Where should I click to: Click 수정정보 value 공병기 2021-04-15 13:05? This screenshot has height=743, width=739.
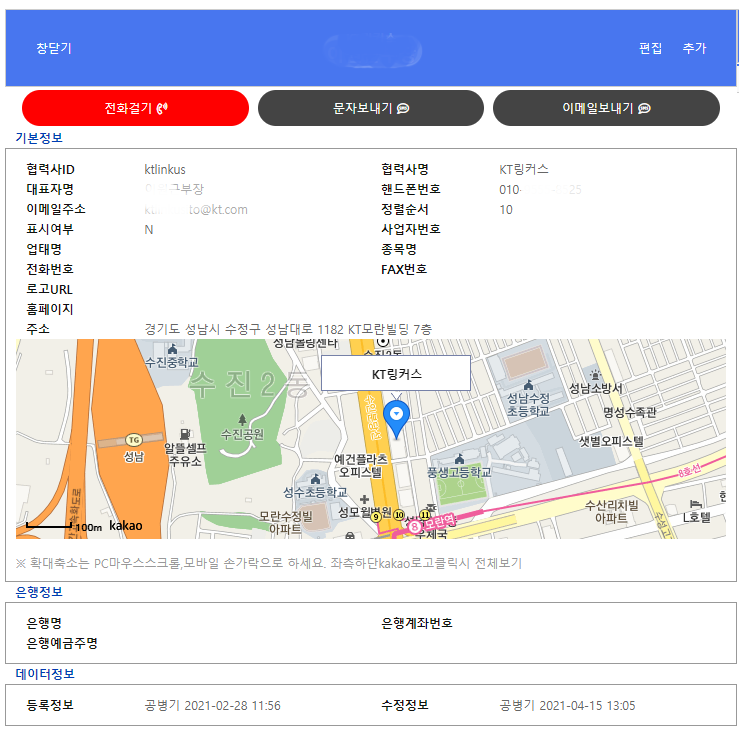pyautogui.click(x=567, y=706)
